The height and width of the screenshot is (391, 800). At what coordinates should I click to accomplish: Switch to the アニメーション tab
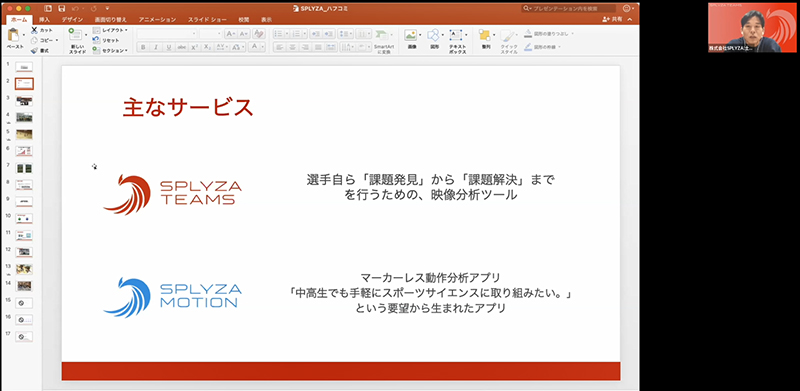157,19
